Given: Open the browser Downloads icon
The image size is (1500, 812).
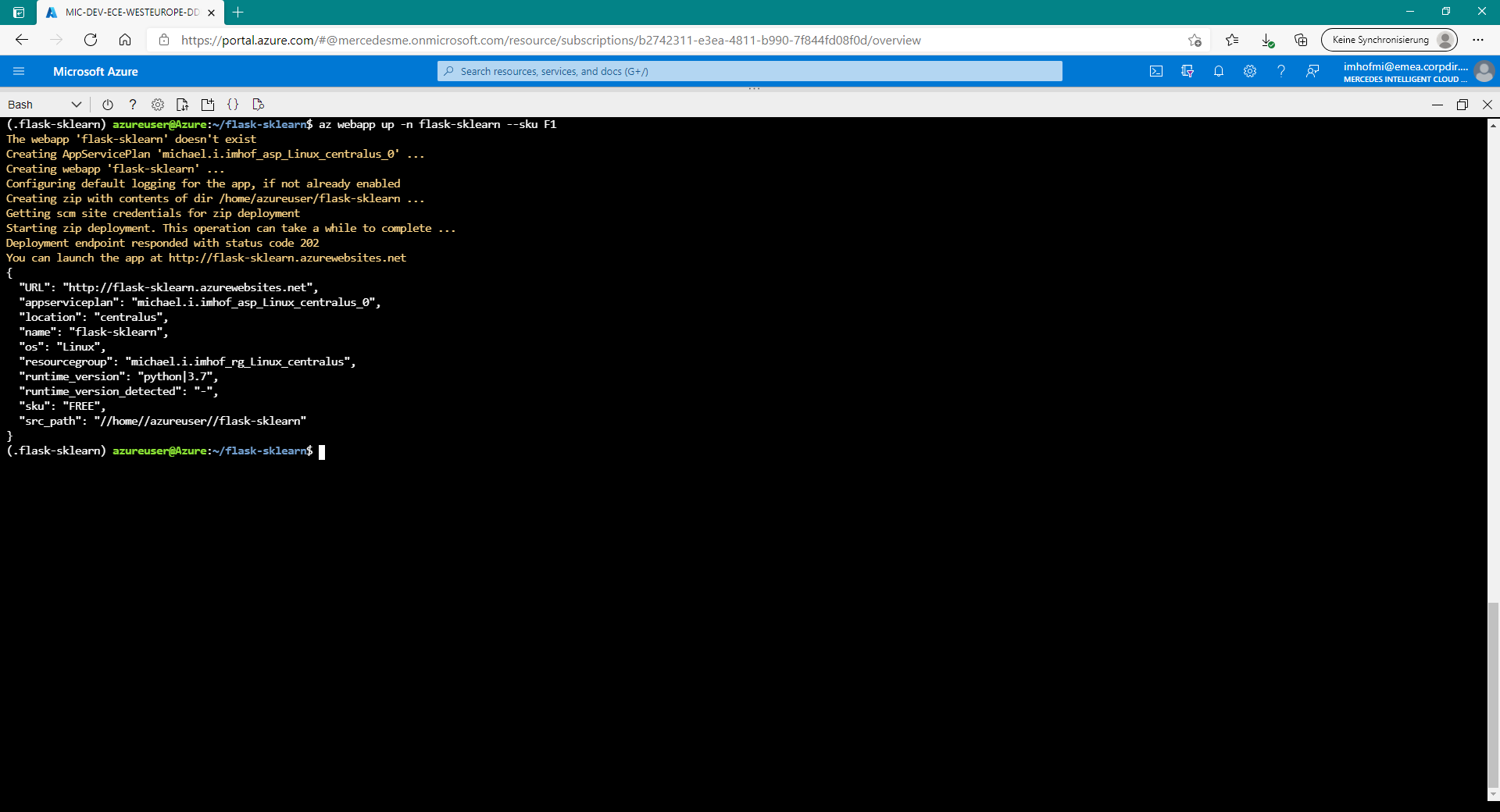Looking at the screenshot, I should (x=1267, y=40).
